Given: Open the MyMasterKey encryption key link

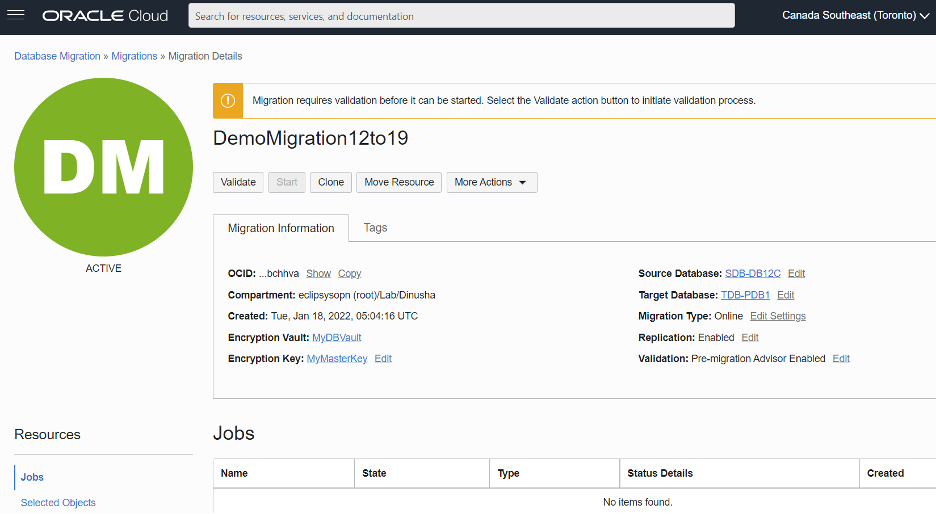Looking at the screenshot, I should click(337, 359).
